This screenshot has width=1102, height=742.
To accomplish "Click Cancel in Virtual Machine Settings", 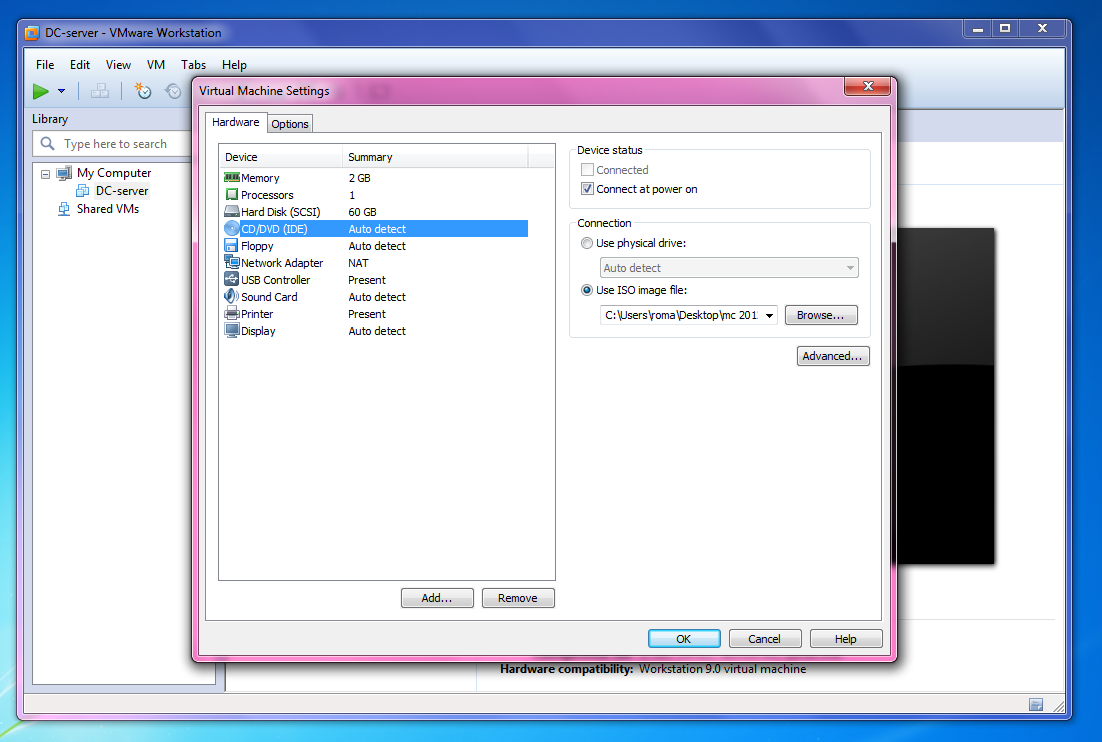I will pos(765,639).
